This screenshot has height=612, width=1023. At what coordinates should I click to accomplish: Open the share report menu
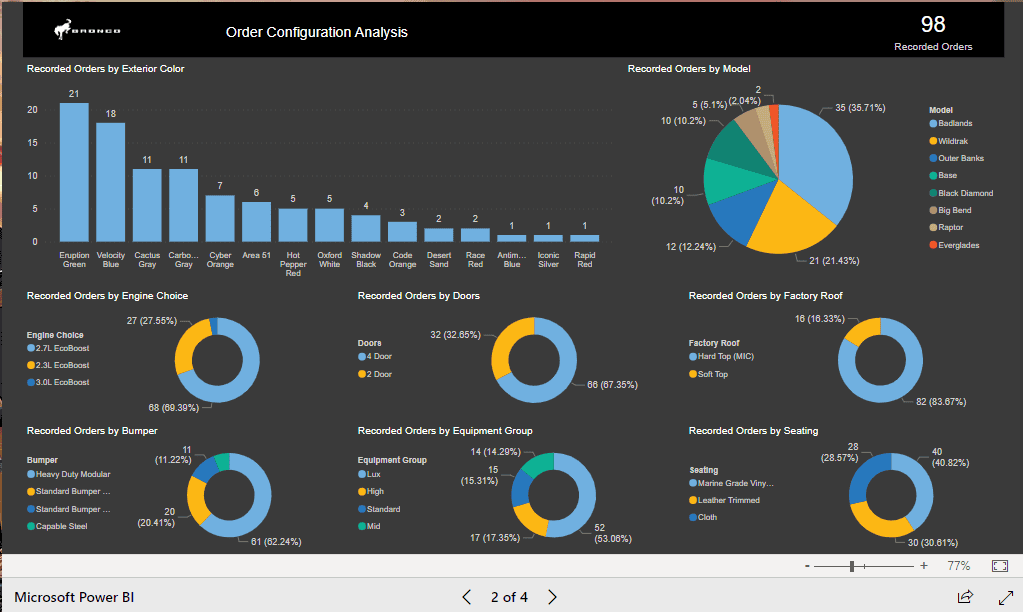965,596
